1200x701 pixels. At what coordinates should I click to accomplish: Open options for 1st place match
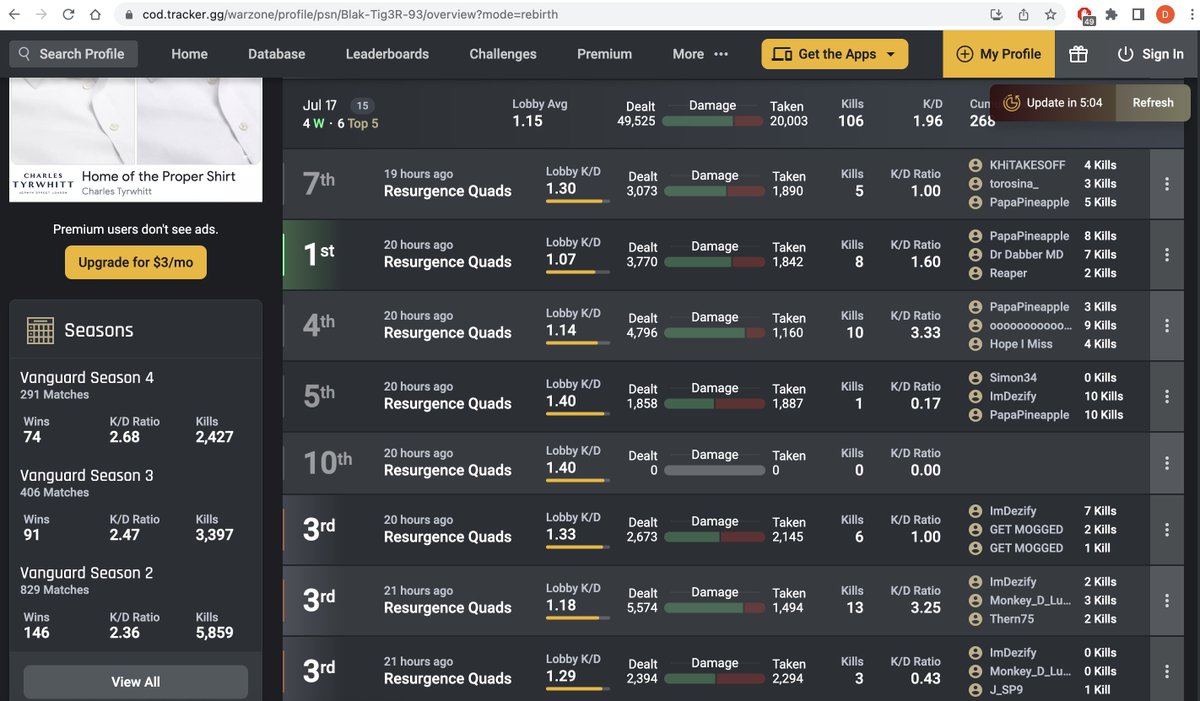tap(1166, 255)
